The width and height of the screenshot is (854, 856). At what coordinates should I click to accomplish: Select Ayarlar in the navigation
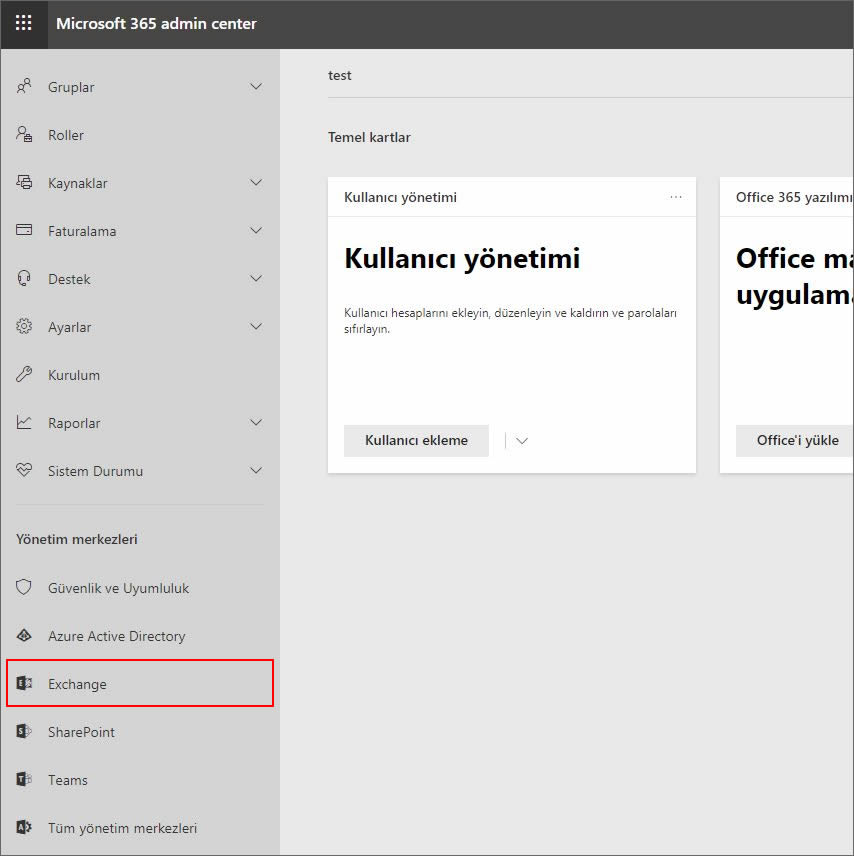[140, 327]
